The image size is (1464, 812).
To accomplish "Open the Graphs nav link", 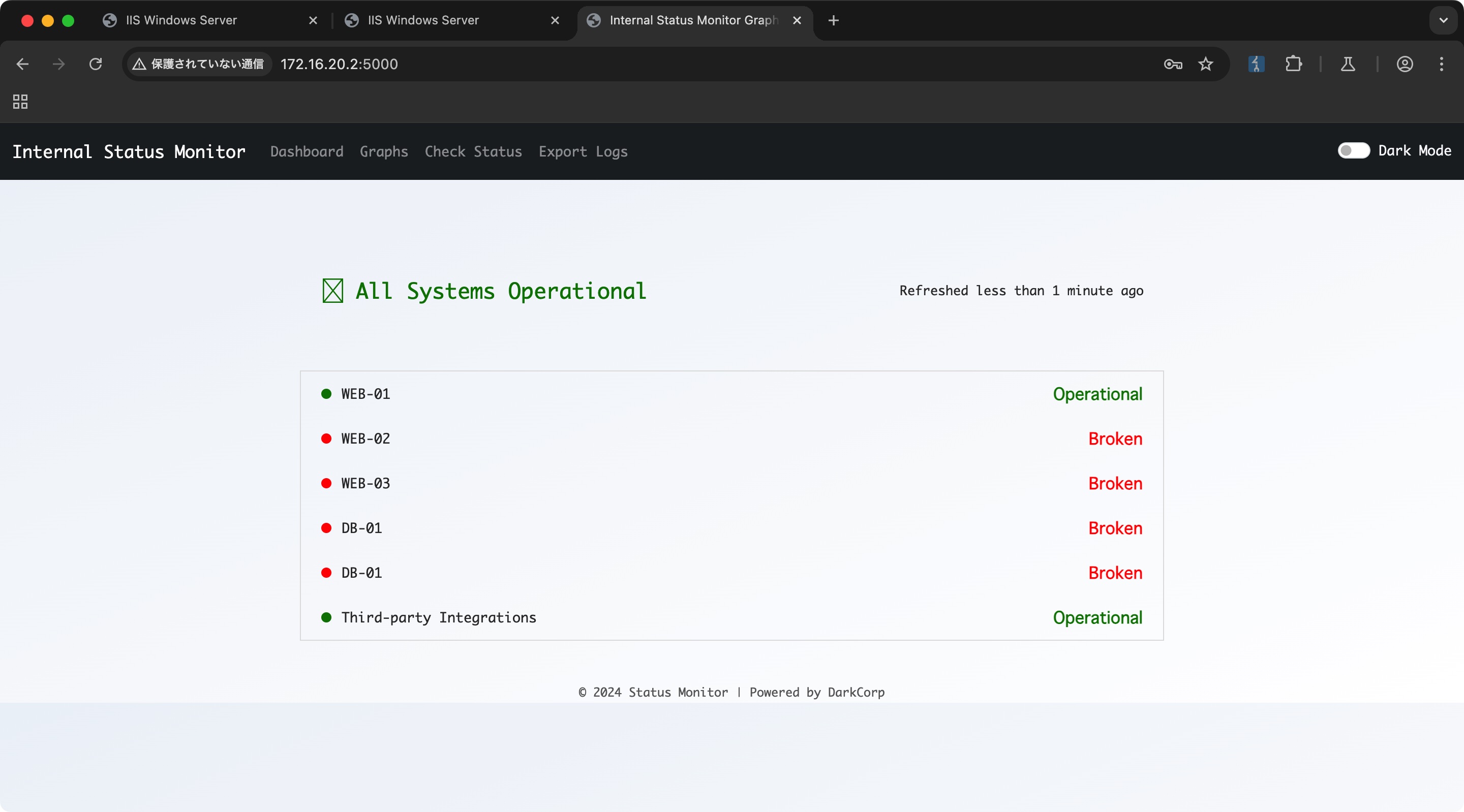I will coord(384,152).
